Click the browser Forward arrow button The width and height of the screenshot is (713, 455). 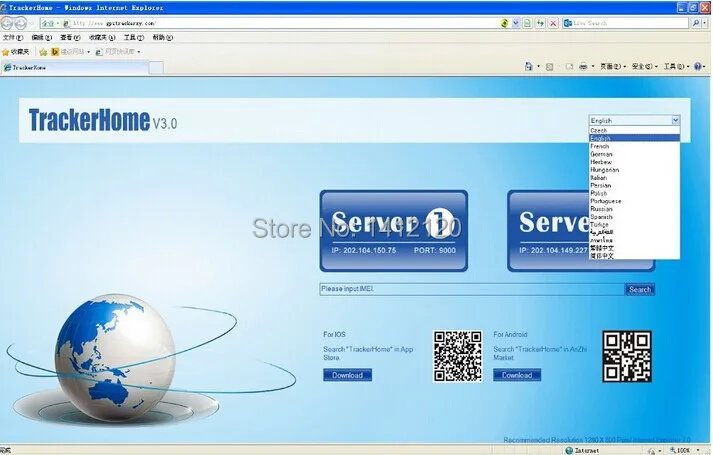tap(20, 23)
